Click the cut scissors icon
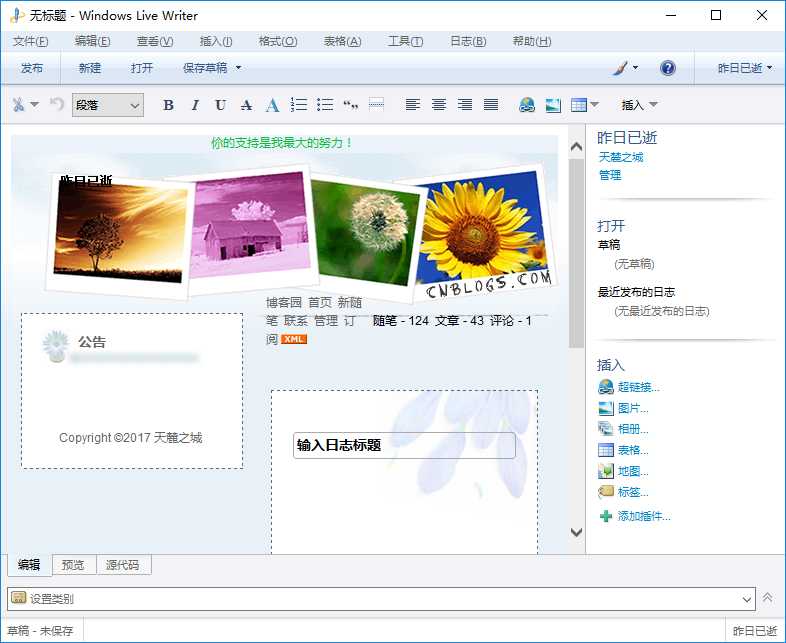Screen dimensions: 786x643 [19, 105]
